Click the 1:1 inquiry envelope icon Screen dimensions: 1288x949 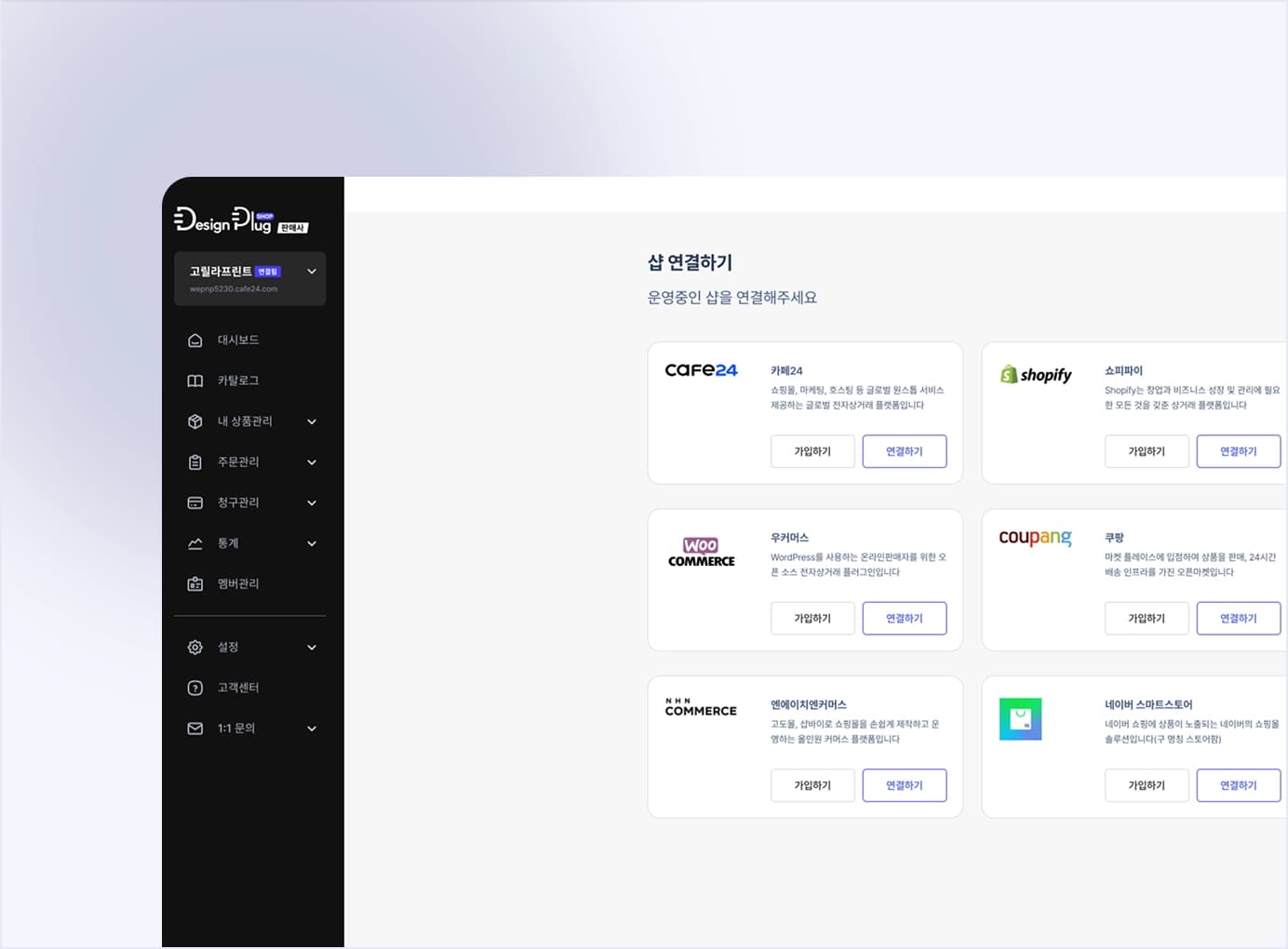tap(195, 728)
